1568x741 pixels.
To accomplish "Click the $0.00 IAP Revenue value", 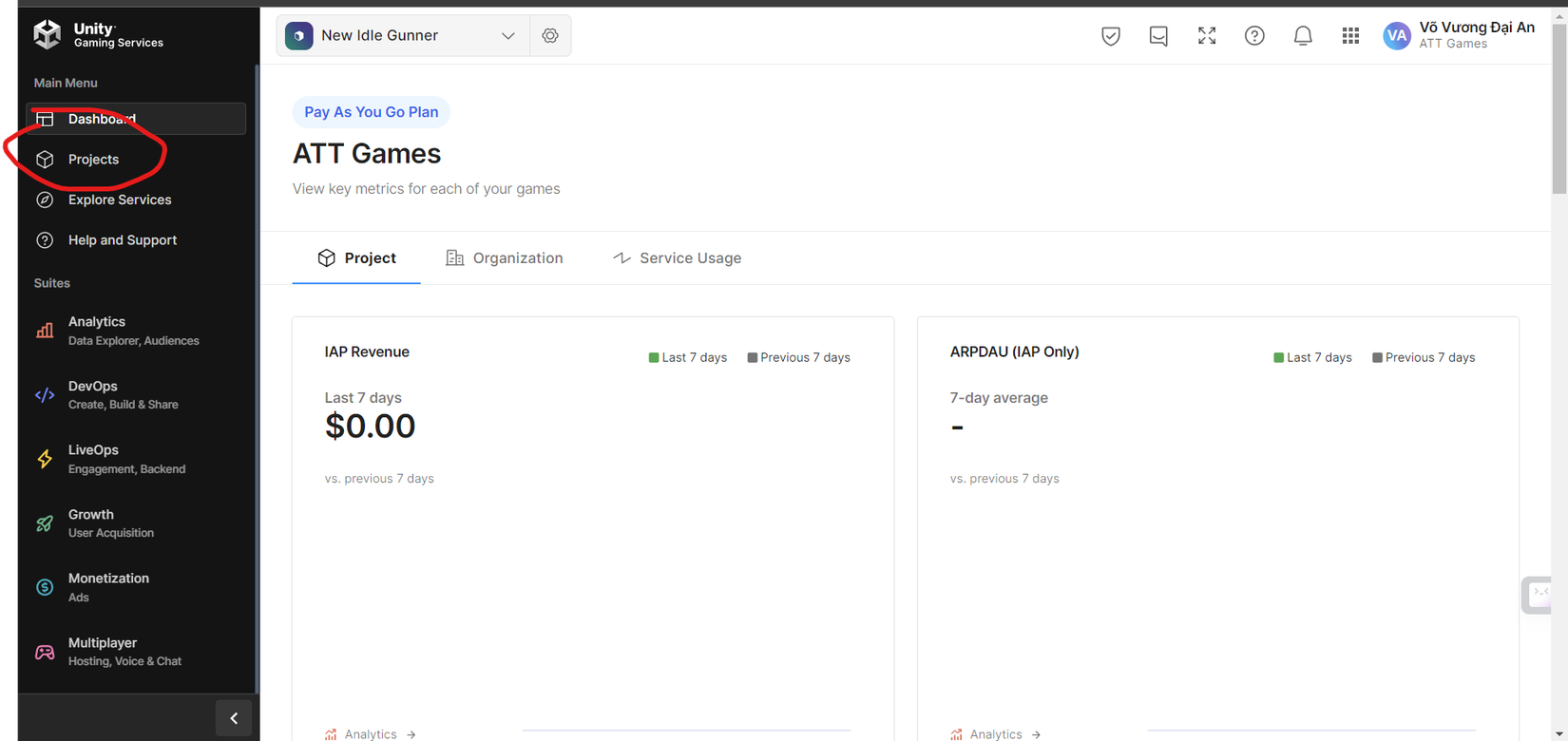I will (x=371, y=427).
